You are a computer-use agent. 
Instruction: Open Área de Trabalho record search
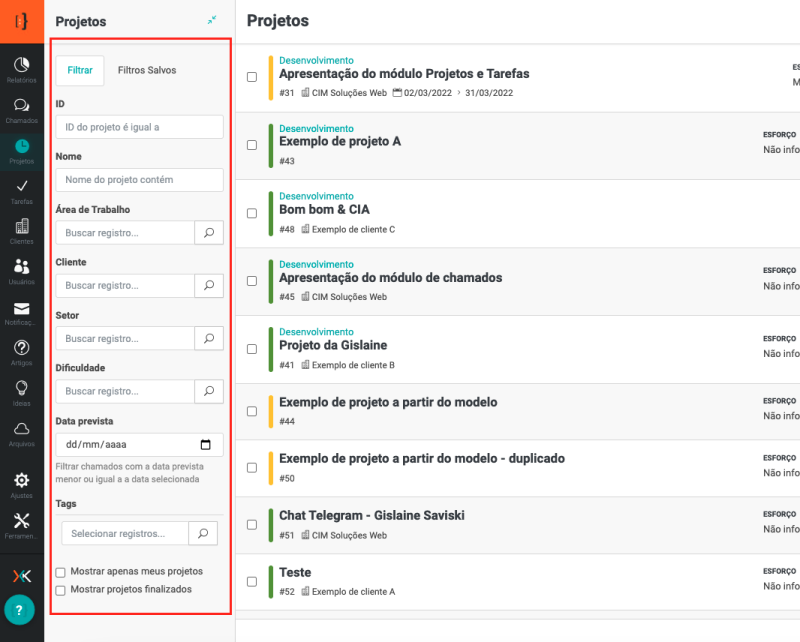(208, 232)
